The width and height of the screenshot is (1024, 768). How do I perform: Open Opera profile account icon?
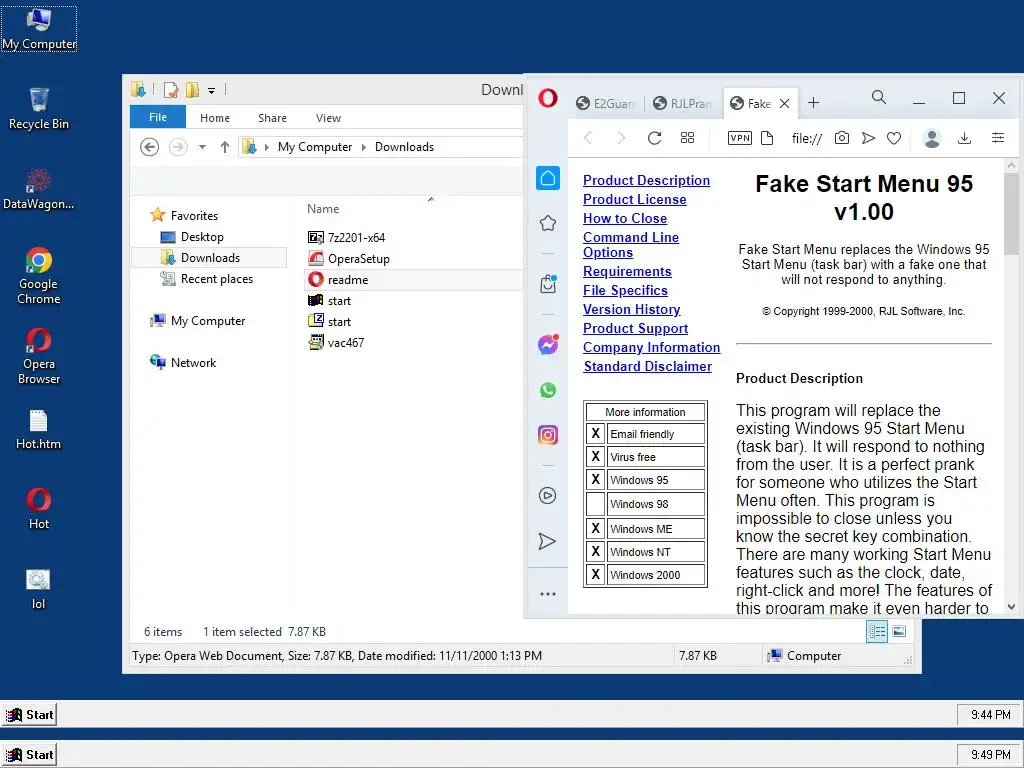[x=932, y=138]
